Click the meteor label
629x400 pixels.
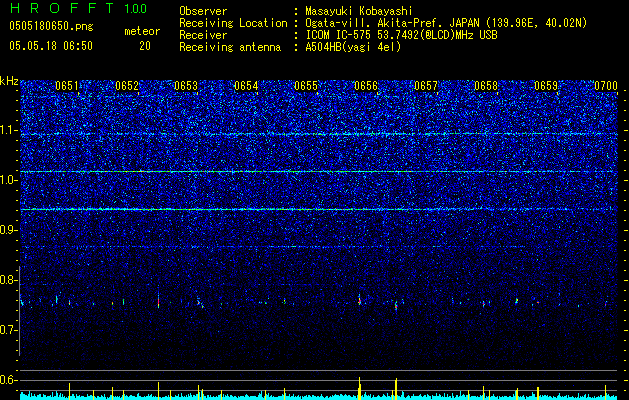[142, 31]
